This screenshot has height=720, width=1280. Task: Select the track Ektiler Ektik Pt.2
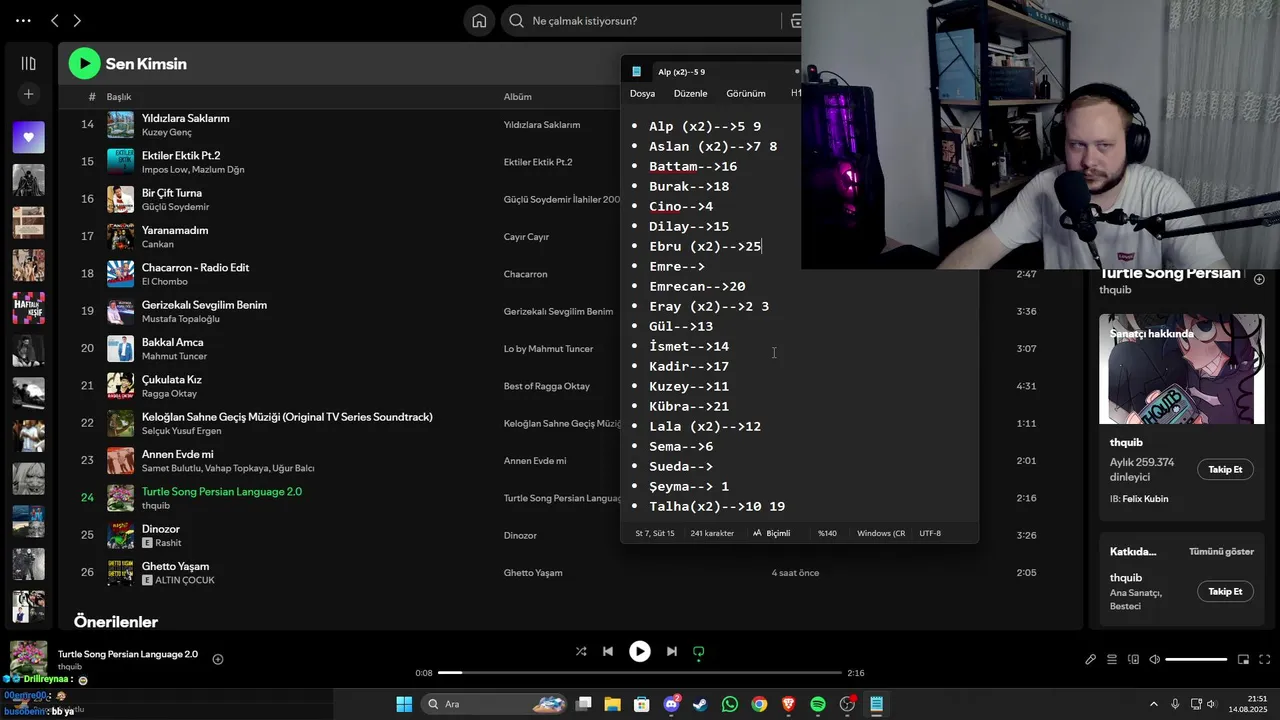pos(181,155)
